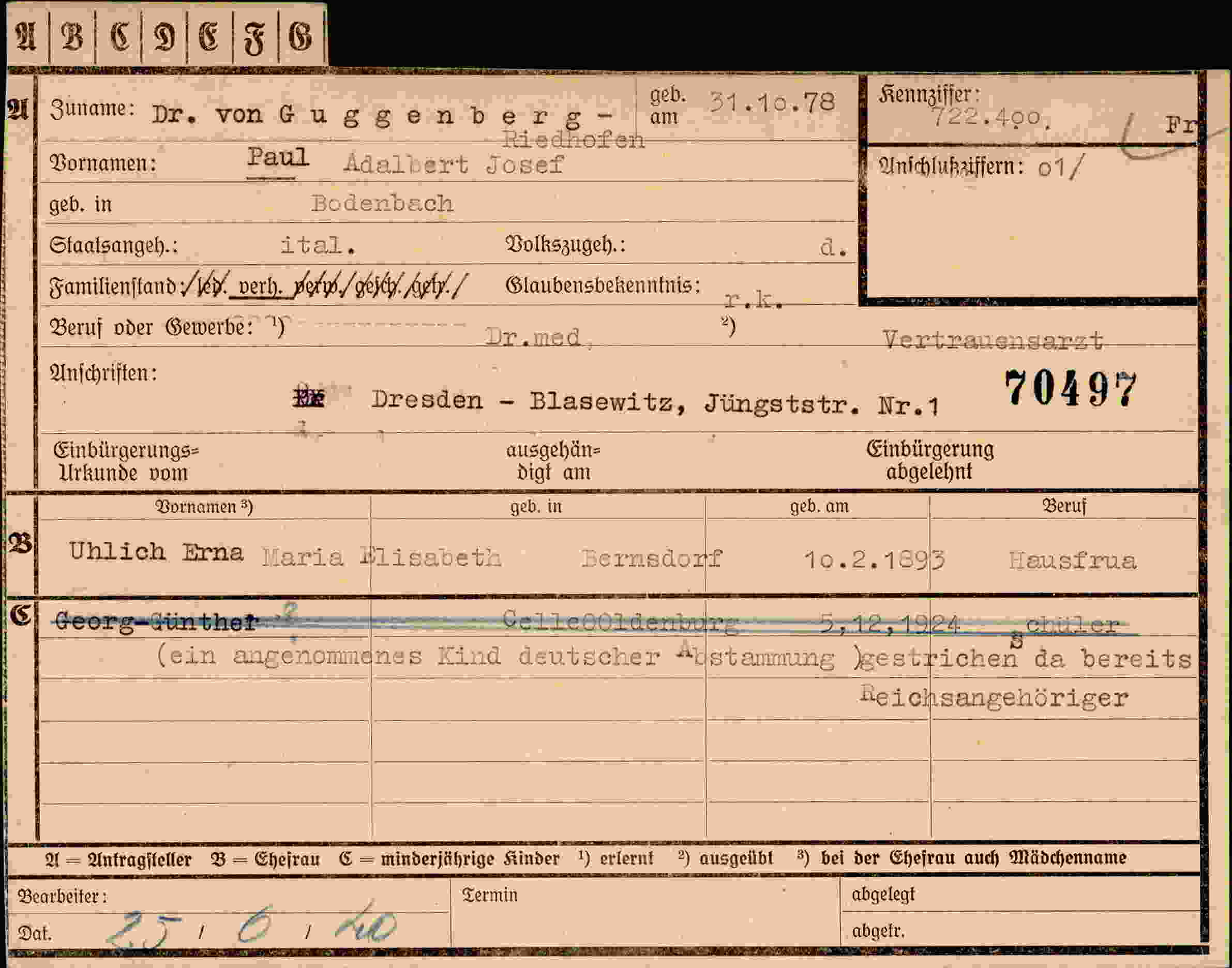Image resolution: width=1232 pixels, height=968 pixels.
Task: Click the 'Kennziffer:' label
Action: (x=929, y=94)
